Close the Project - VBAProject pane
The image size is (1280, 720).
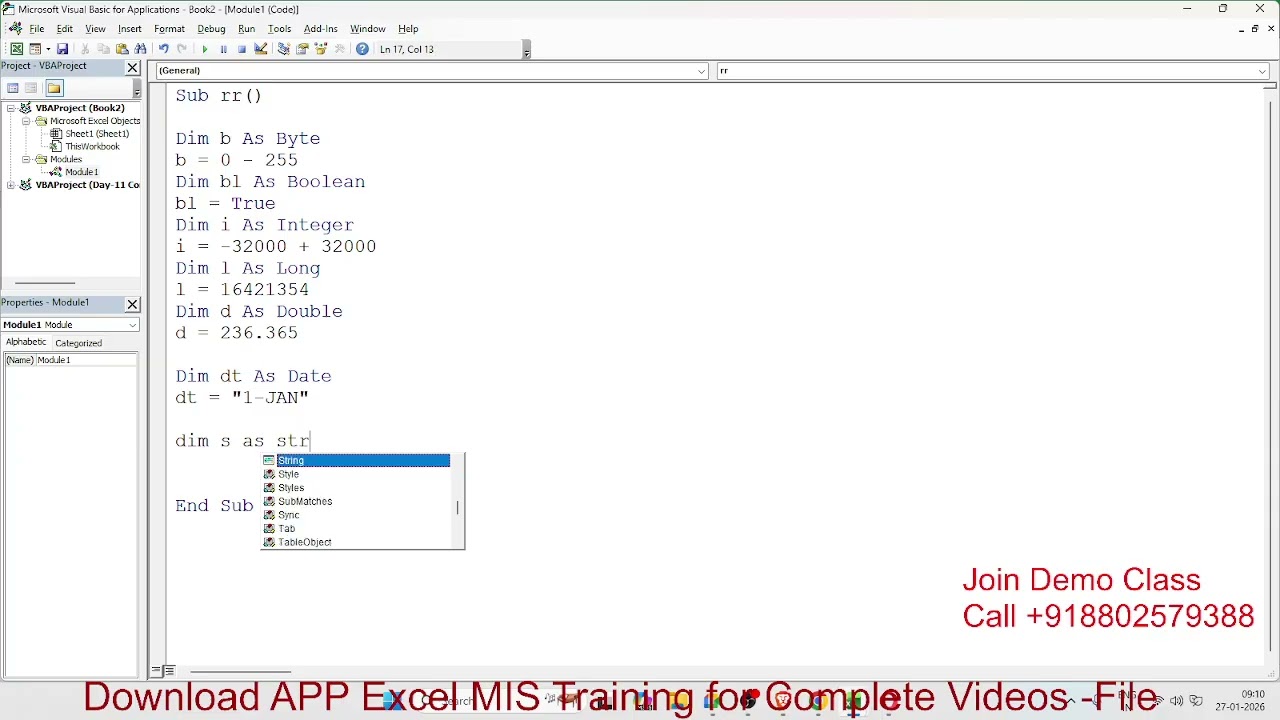132,67
